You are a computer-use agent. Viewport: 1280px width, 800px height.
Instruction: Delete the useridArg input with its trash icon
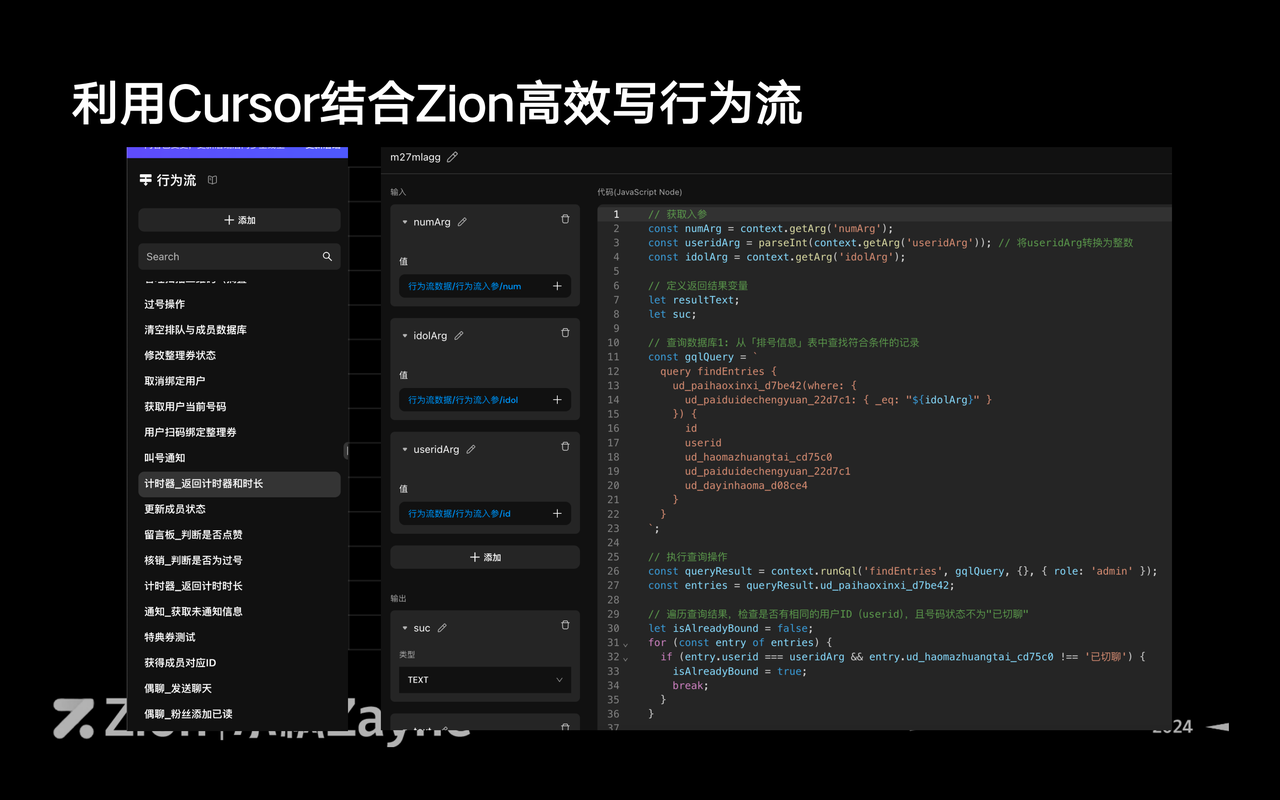[565, 447]
